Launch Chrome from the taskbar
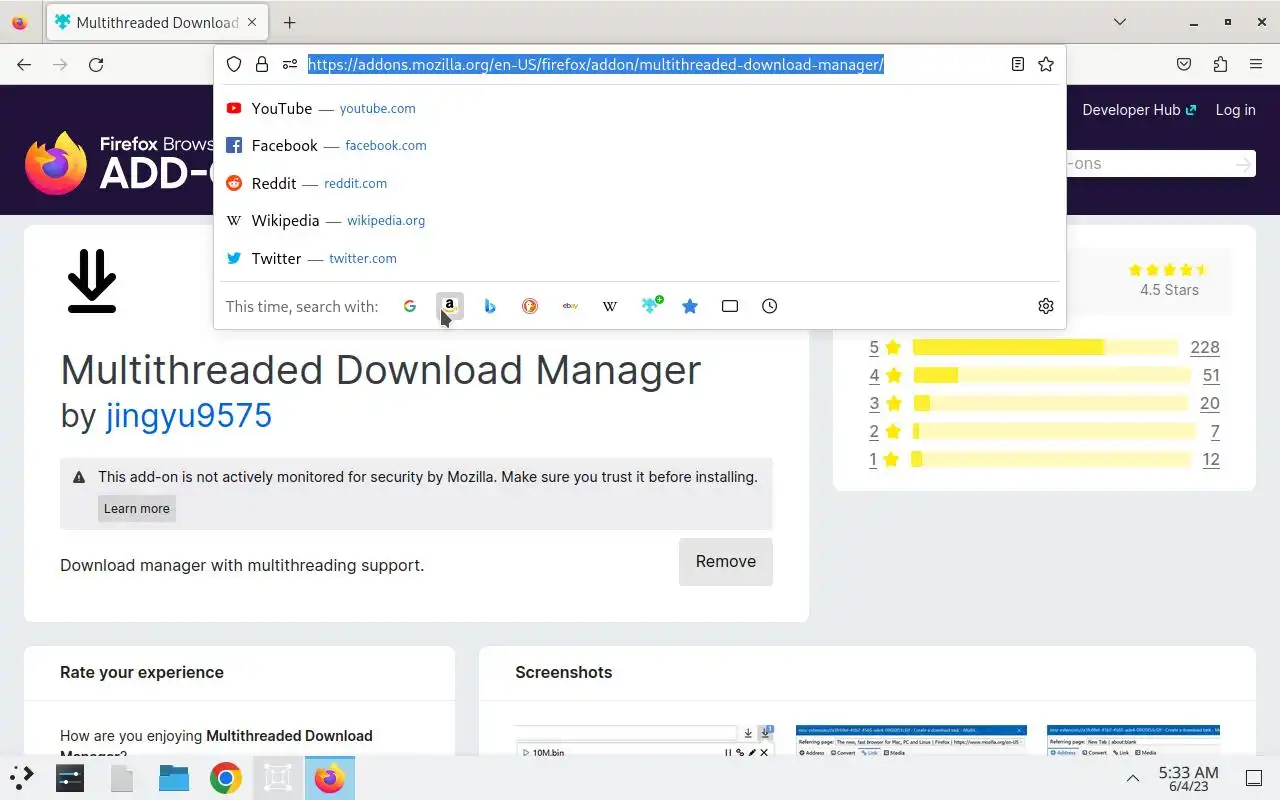The width and height of the screenshot is (1280, 800). [226, 777]
